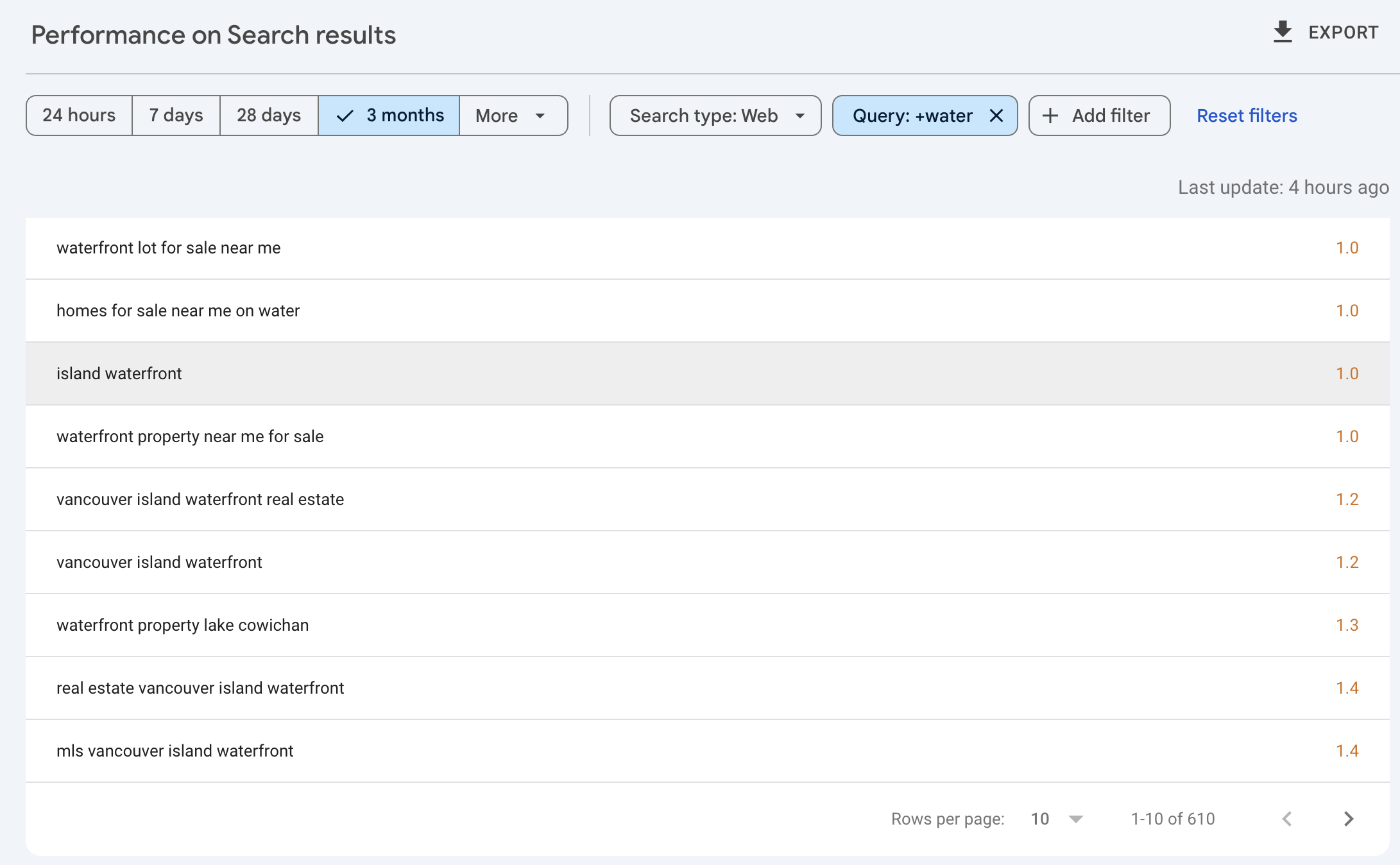This screenshot has height=865, width=1400.
Task: Click the plus icon in Add filter
Action: pyautogui.click(x=1050, y=116)
